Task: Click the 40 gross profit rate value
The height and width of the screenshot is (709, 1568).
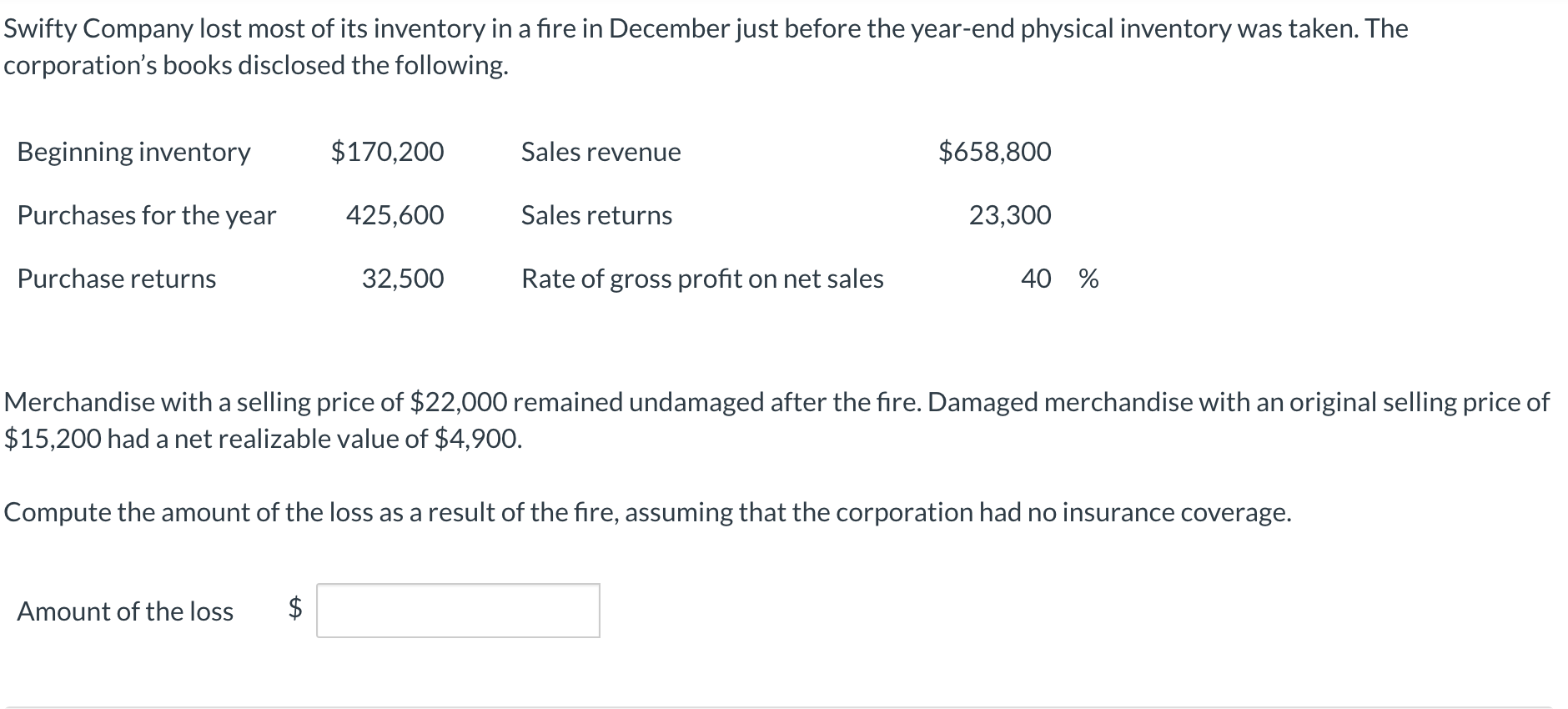Action: 1036,279
